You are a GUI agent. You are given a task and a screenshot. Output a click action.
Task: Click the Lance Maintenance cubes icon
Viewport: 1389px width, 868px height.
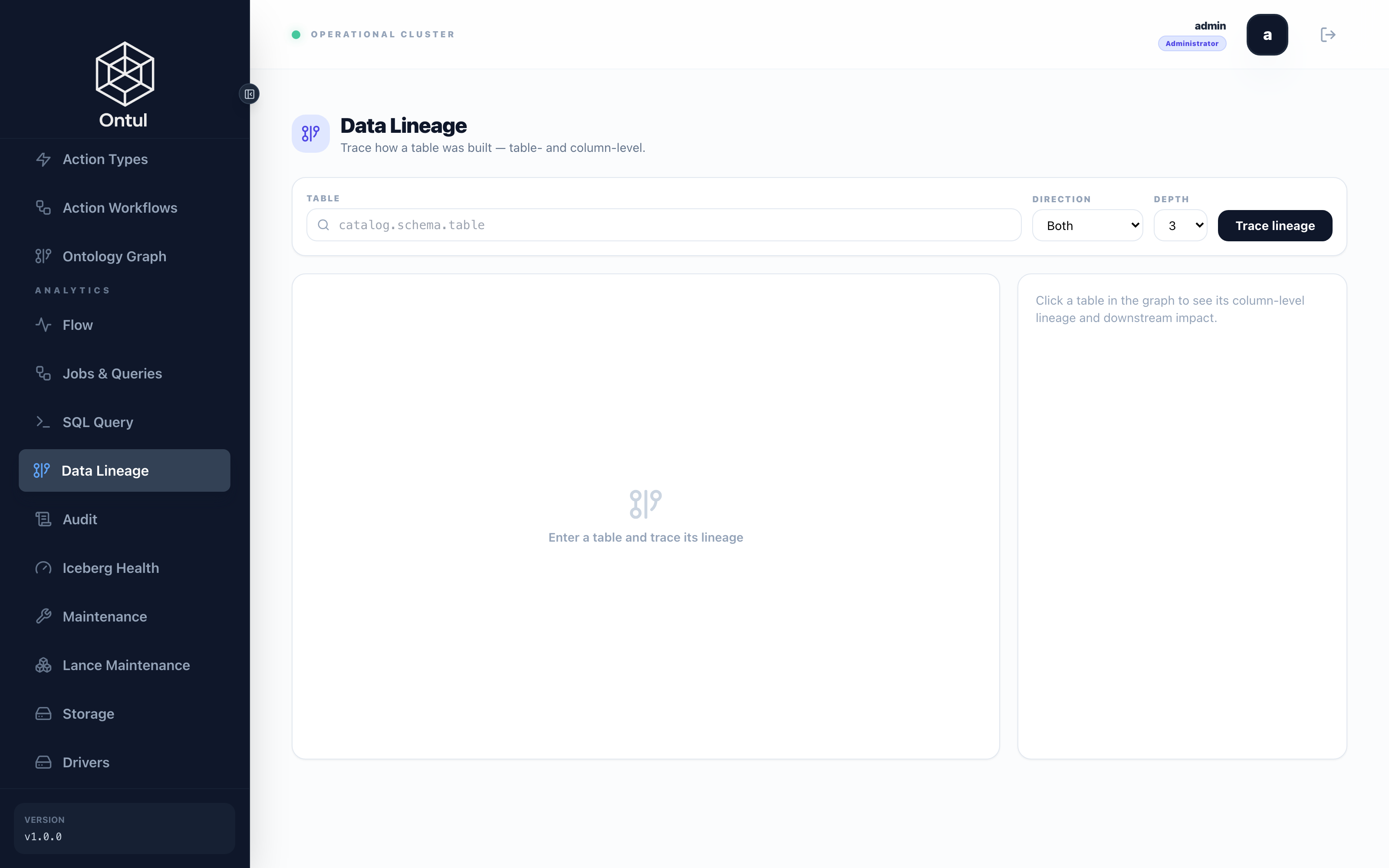(43, 665)
